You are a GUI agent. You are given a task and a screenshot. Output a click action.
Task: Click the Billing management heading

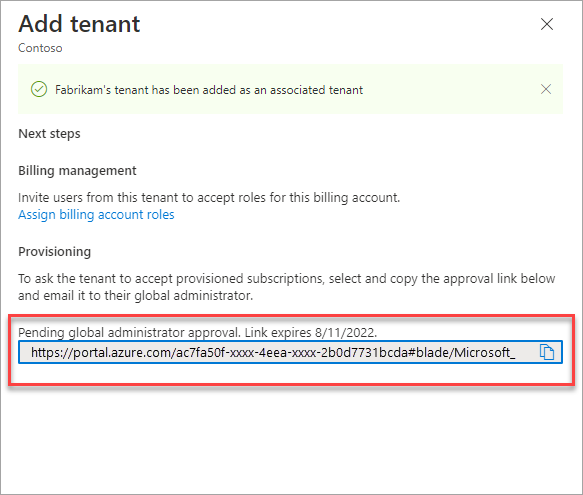pos(77,170)
